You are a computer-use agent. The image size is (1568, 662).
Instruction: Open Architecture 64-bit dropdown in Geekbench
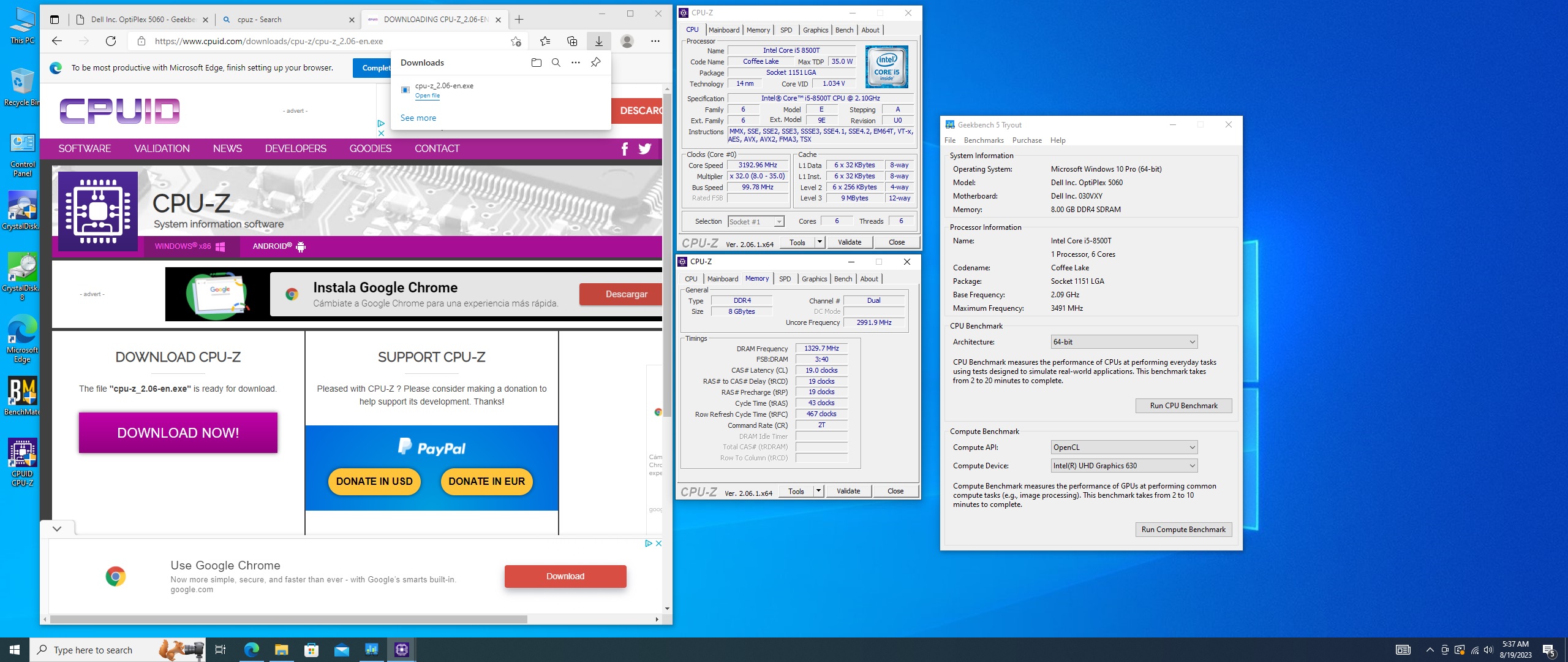(x=1124, y=342)
